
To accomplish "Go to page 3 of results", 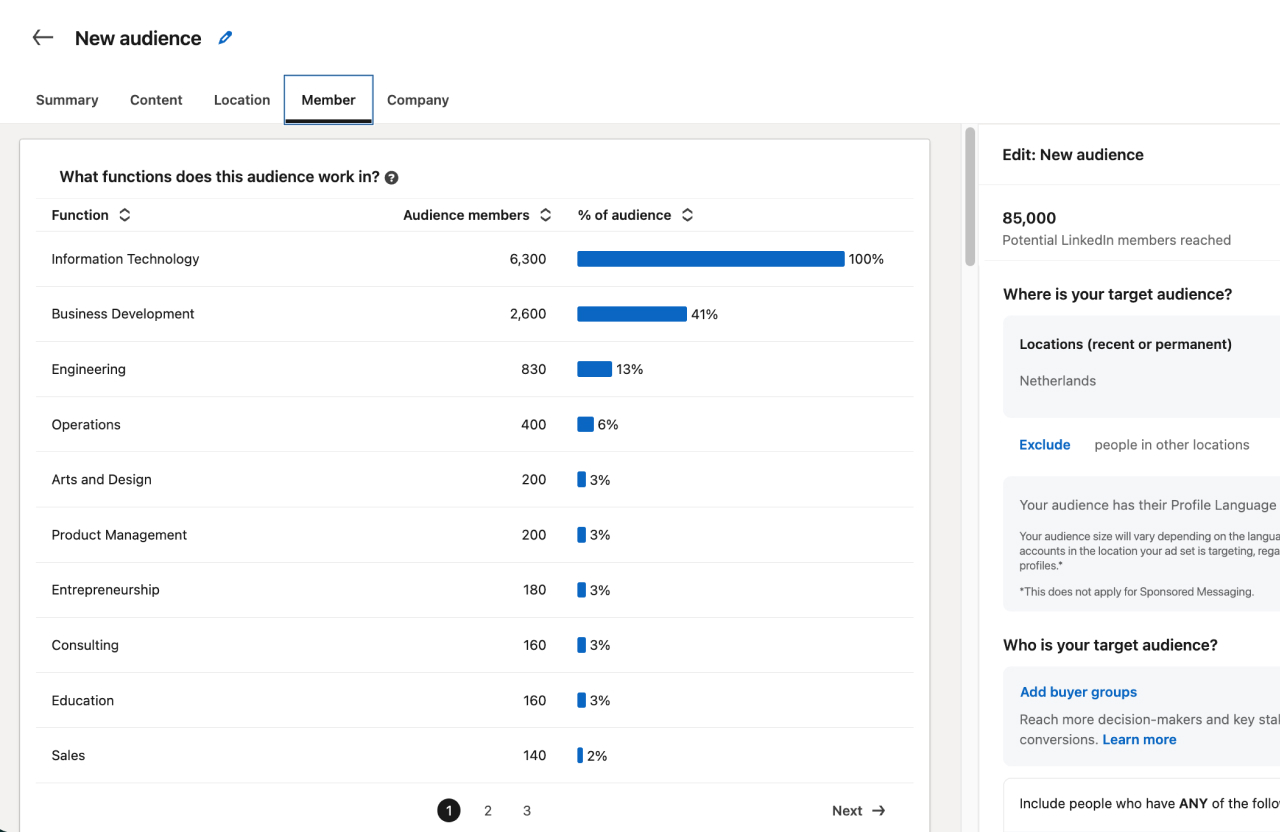I will tap(527, 811).
